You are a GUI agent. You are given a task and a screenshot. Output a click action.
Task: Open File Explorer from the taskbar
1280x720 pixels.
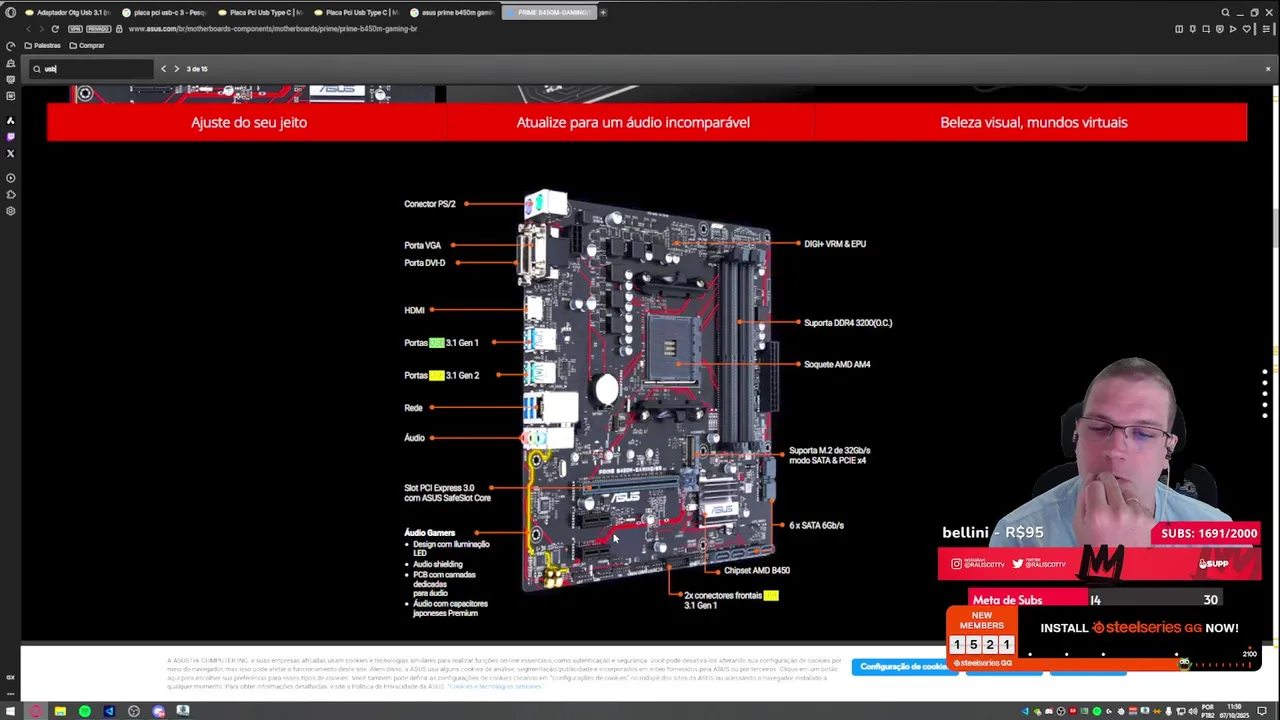[60, 711]
